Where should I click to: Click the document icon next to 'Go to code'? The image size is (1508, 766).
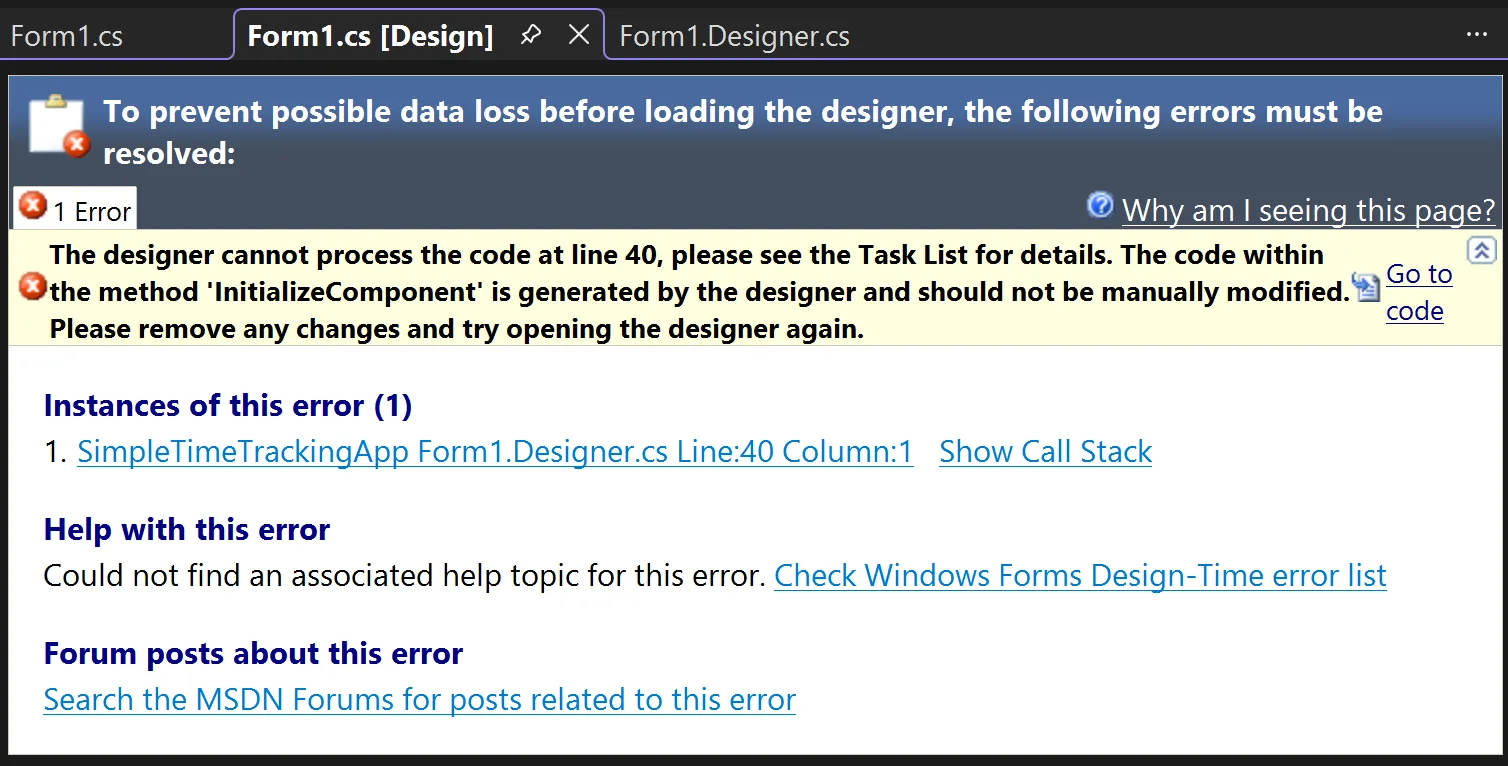point(1364,286)
